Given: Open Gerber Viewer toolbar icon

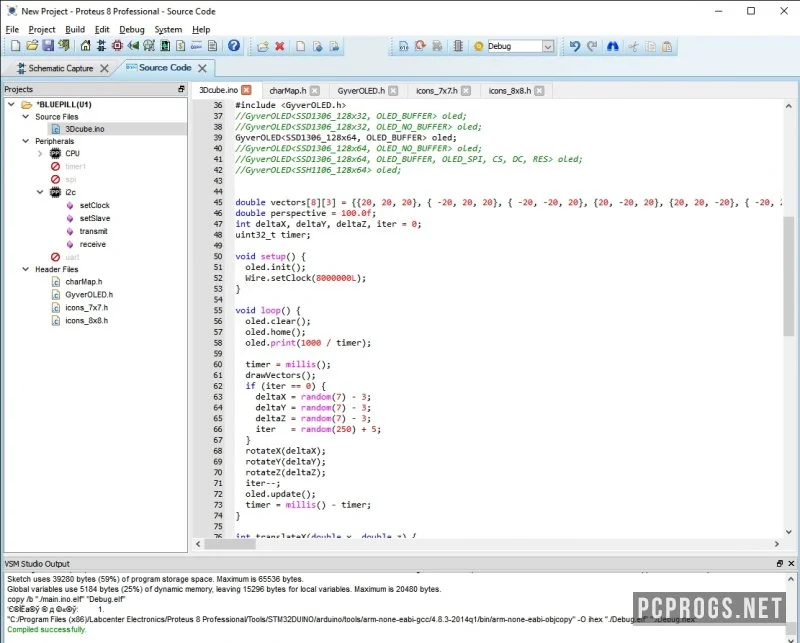Looking at the screenshot, I should pos(149,46).
